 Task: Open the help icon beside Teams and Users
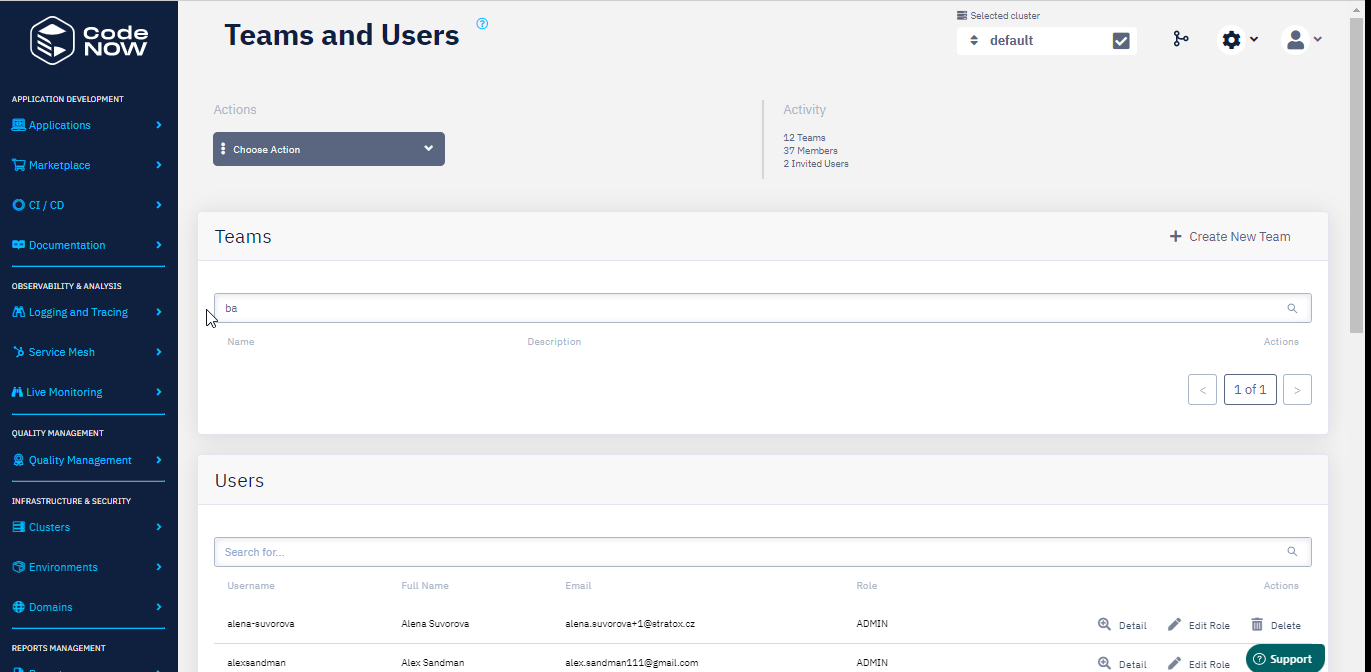coord(482,23)
